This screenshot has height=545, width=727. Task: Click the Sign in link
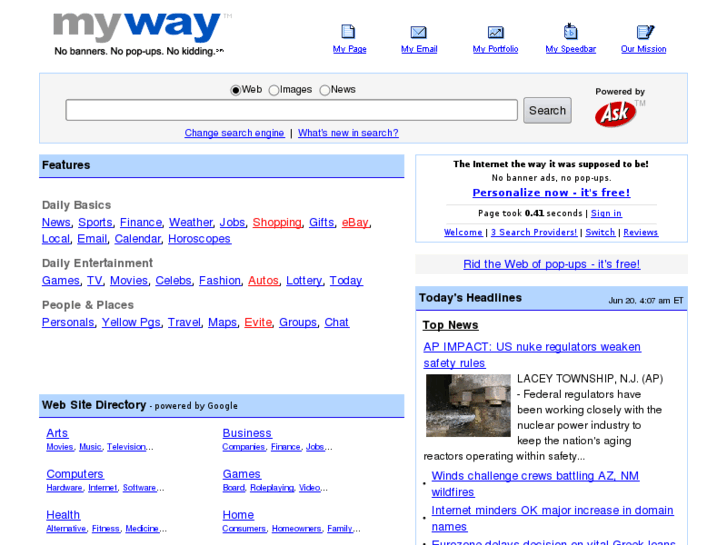pyautogui.click(x=606, y=213)
